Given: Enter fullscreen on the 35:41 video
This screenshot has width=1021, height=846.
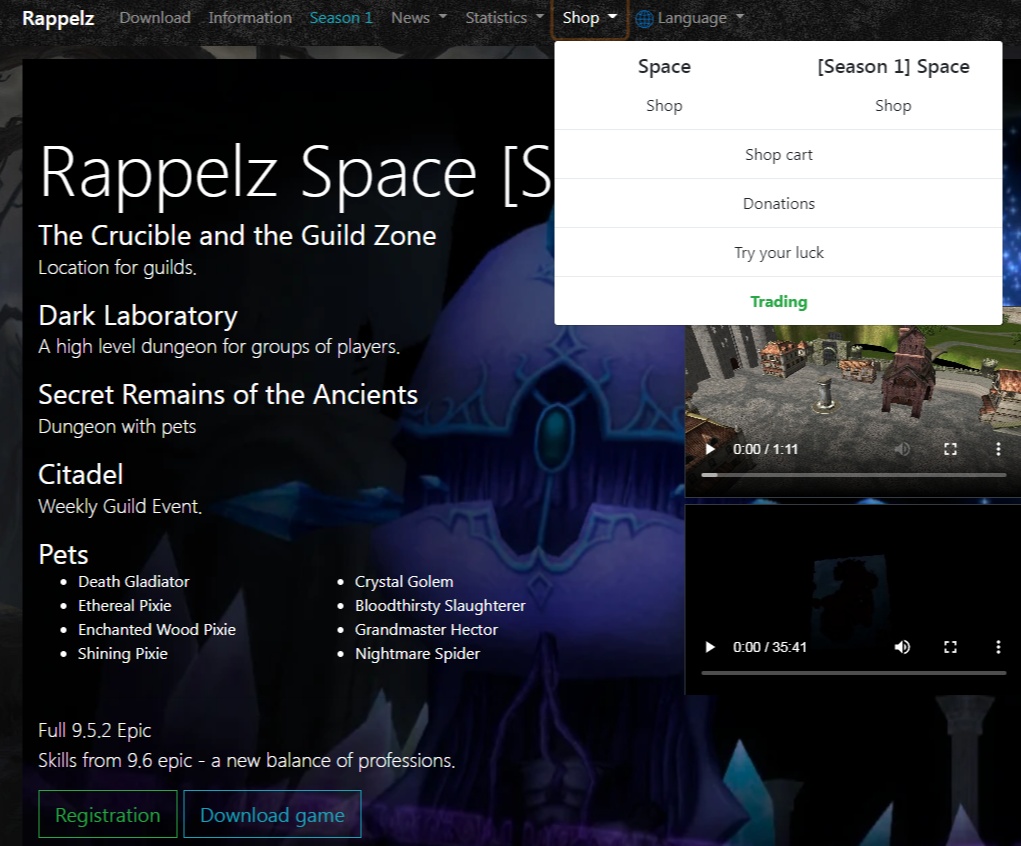Looking at the screenshot, I should [951, 647].
